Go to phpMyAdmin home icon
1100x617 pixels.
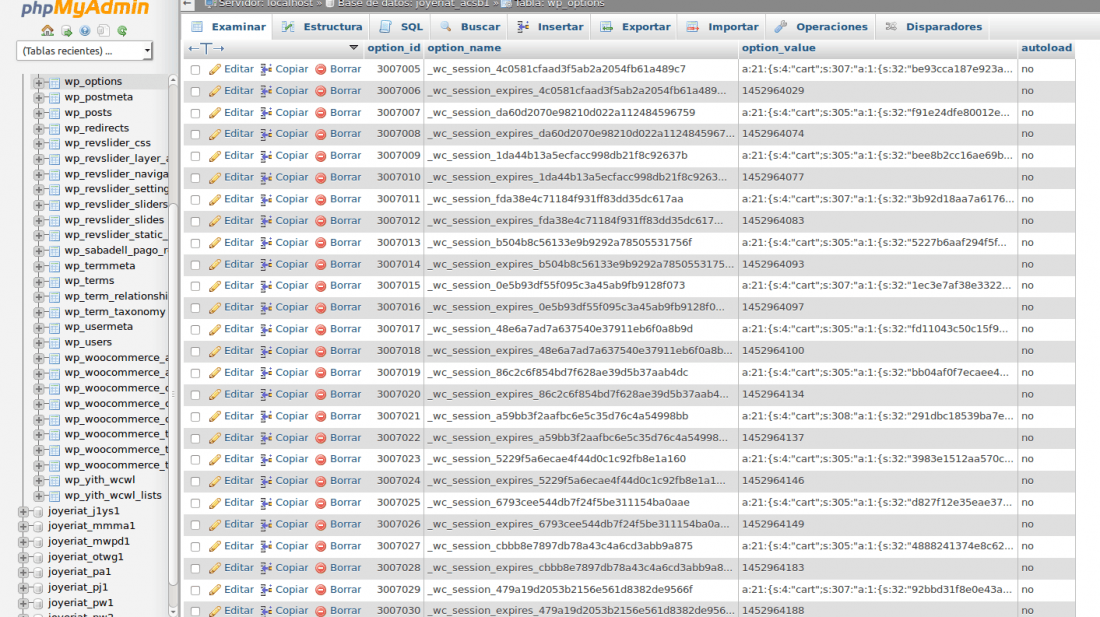pyautogui.click(x=47, y=31)
